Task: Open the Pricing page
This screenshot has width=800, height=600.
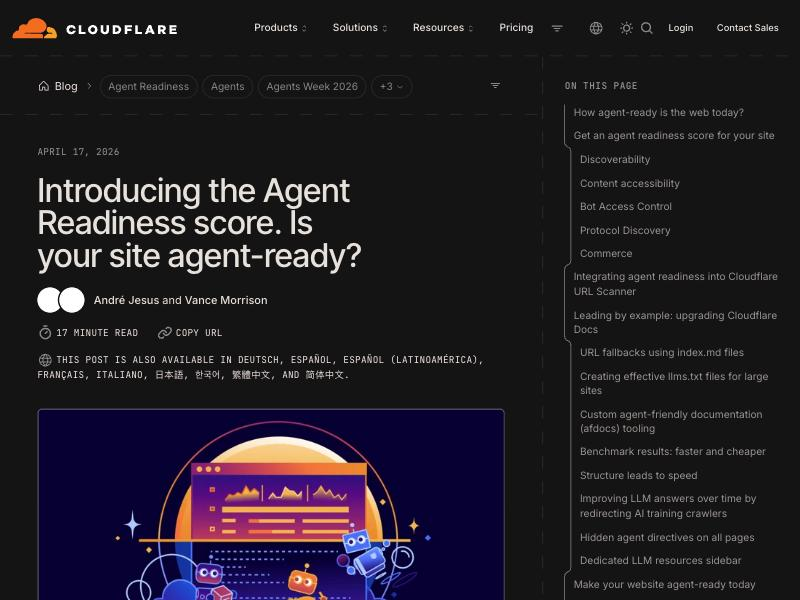Action: click(516, 28)
